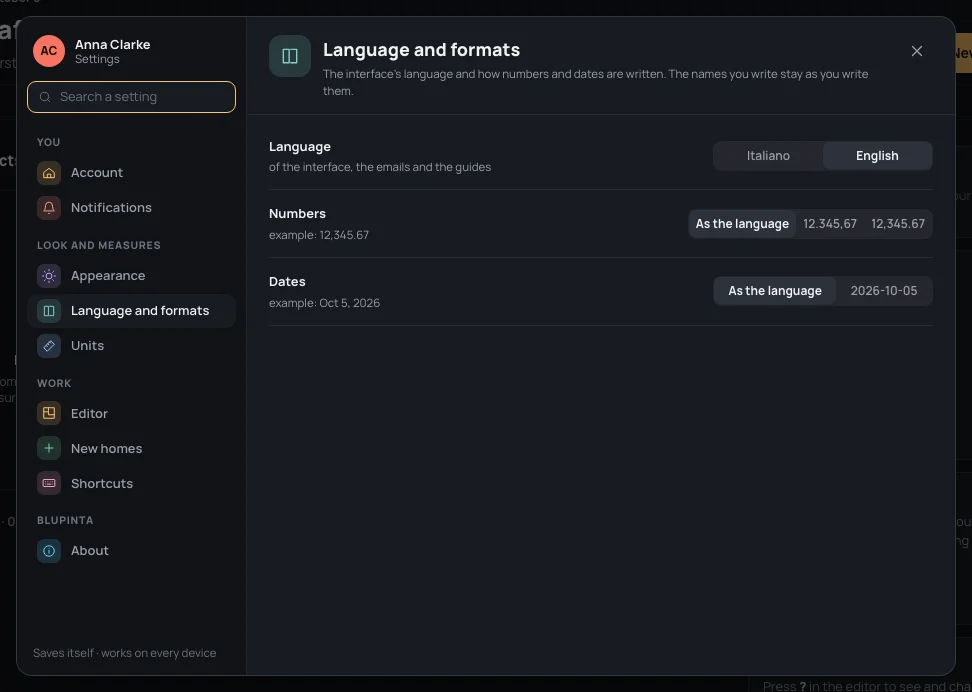Click the About info icon
The image size is (972, 692).
(49, 551)
